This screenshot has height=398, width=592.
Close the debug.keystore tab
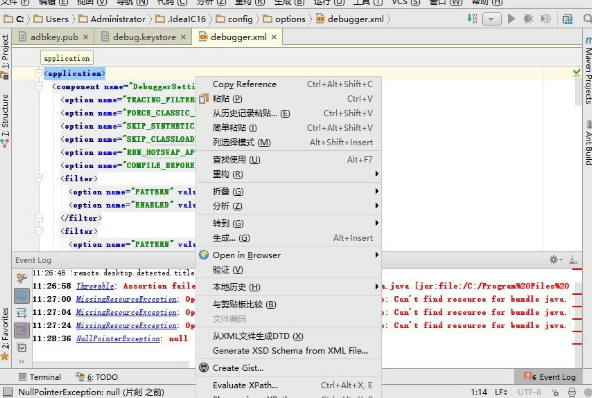click(183, 37)
